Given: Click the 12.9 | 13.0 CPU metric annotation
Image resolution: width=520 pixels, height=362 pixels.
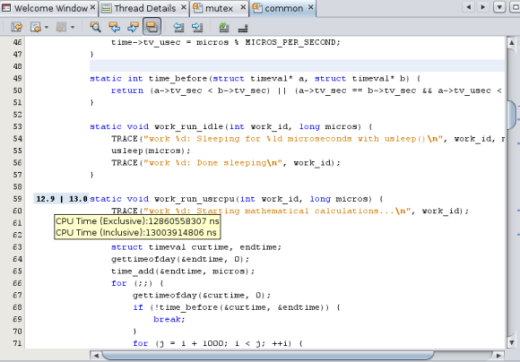Looking at the screenshot, I should 62,199.
